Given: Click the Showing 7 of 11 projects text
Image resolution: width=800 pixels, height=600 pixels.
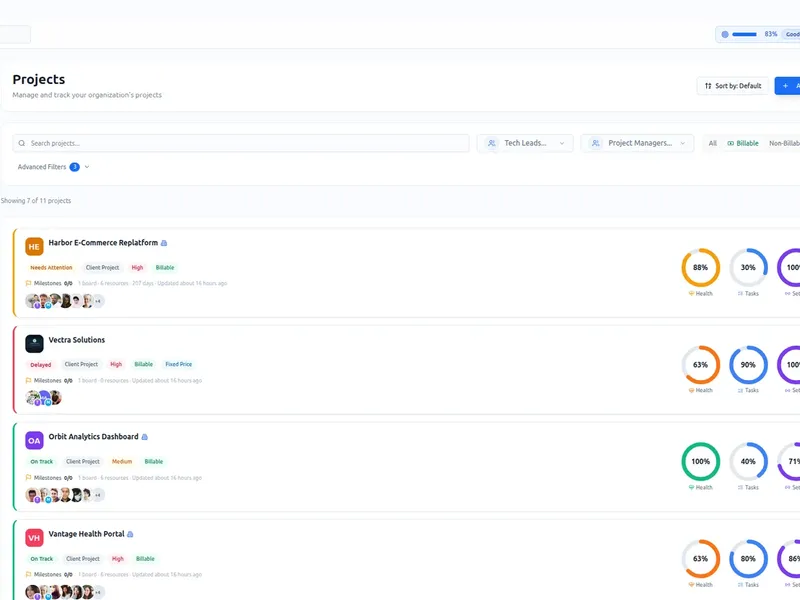Looking at the screenshot, I should pos(36,201).
